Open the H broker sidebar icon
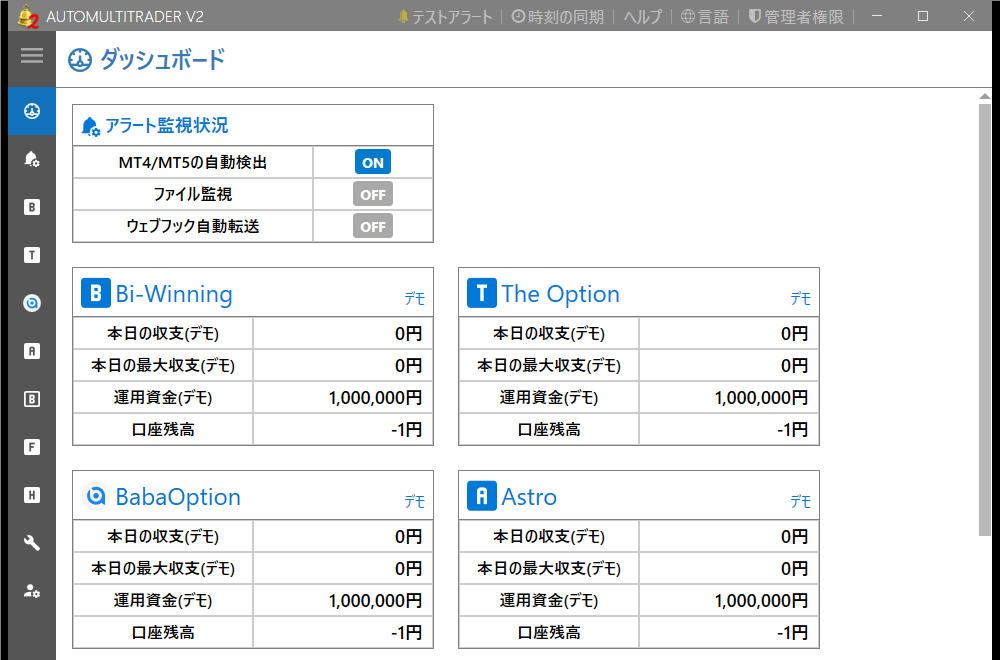Viewport: 1000px width, 660px height. point(32,495)
